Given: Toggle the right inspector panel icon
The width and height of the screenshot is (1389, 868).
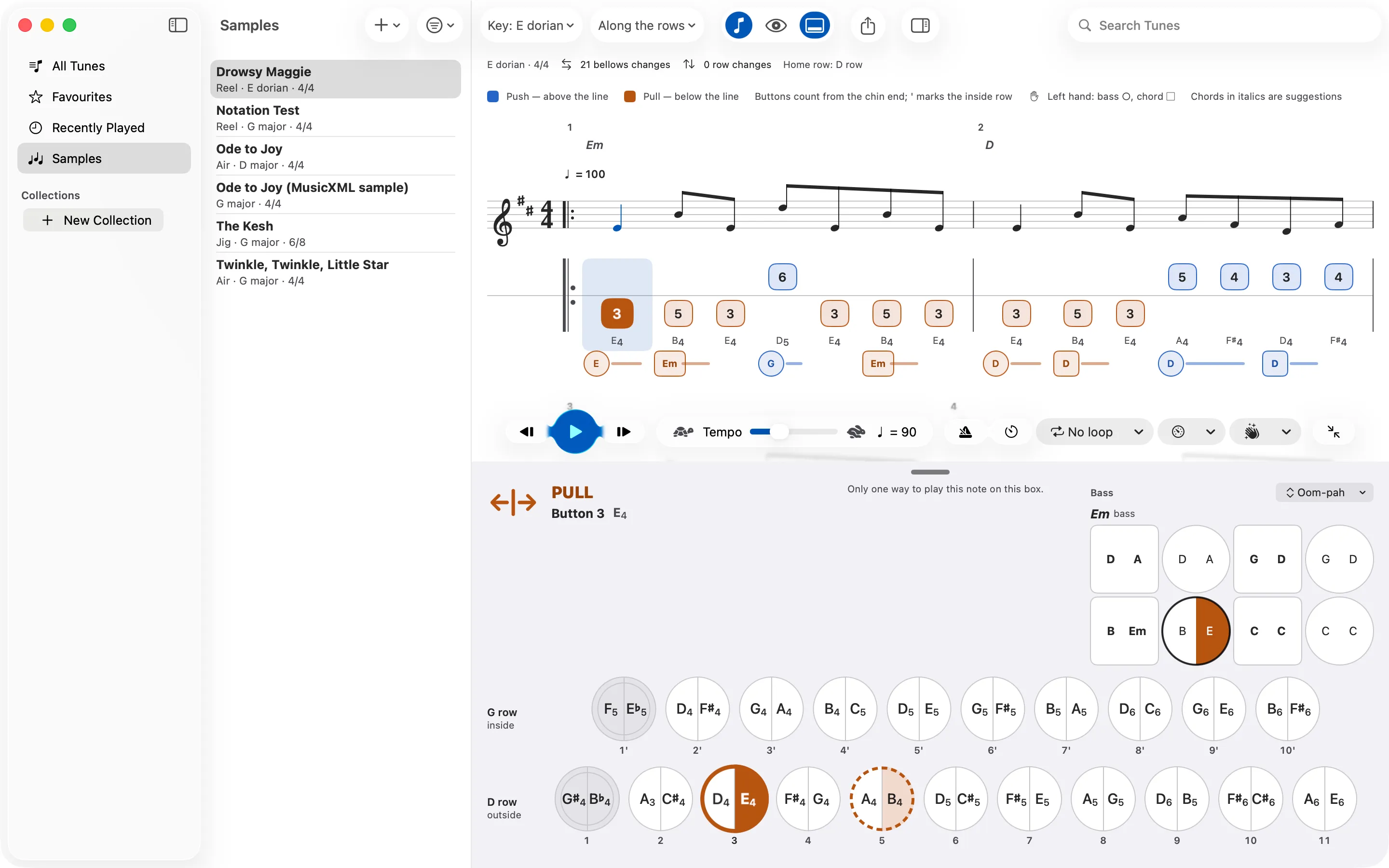Looking at the screenshot, I should [920, 25].
